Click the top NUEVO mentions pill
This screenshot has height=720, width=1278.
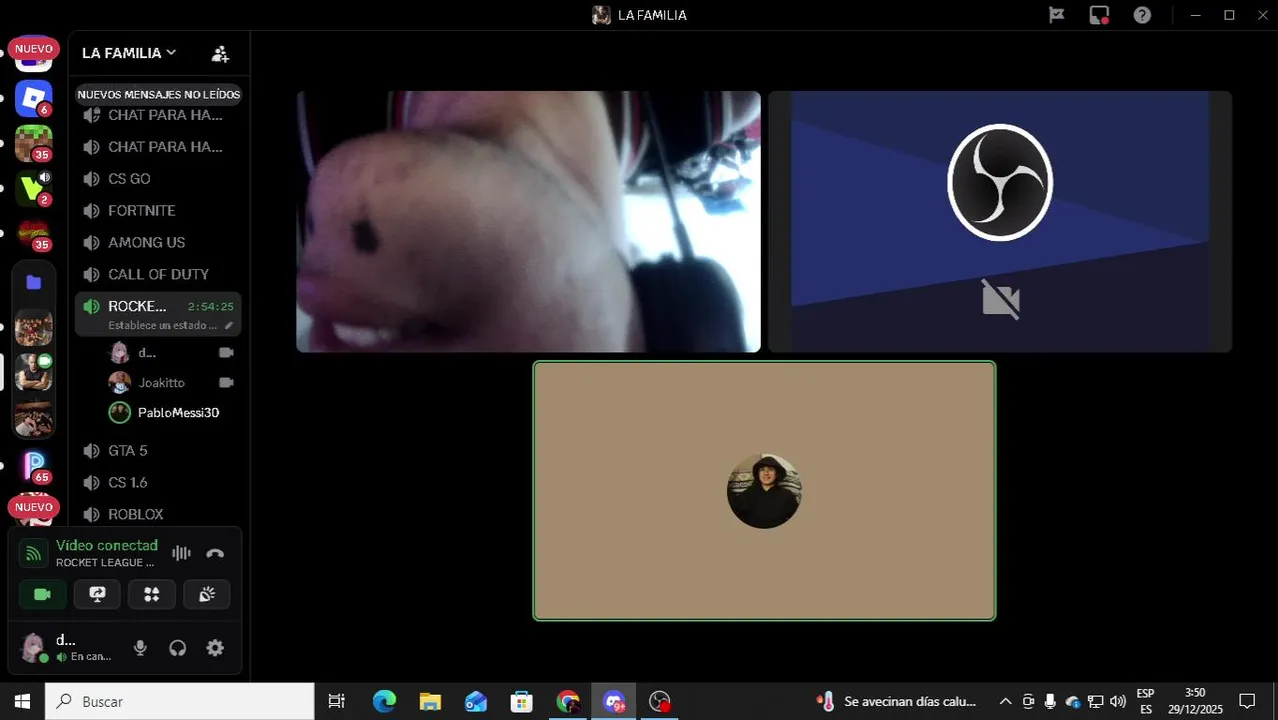[x=33, y=48]
